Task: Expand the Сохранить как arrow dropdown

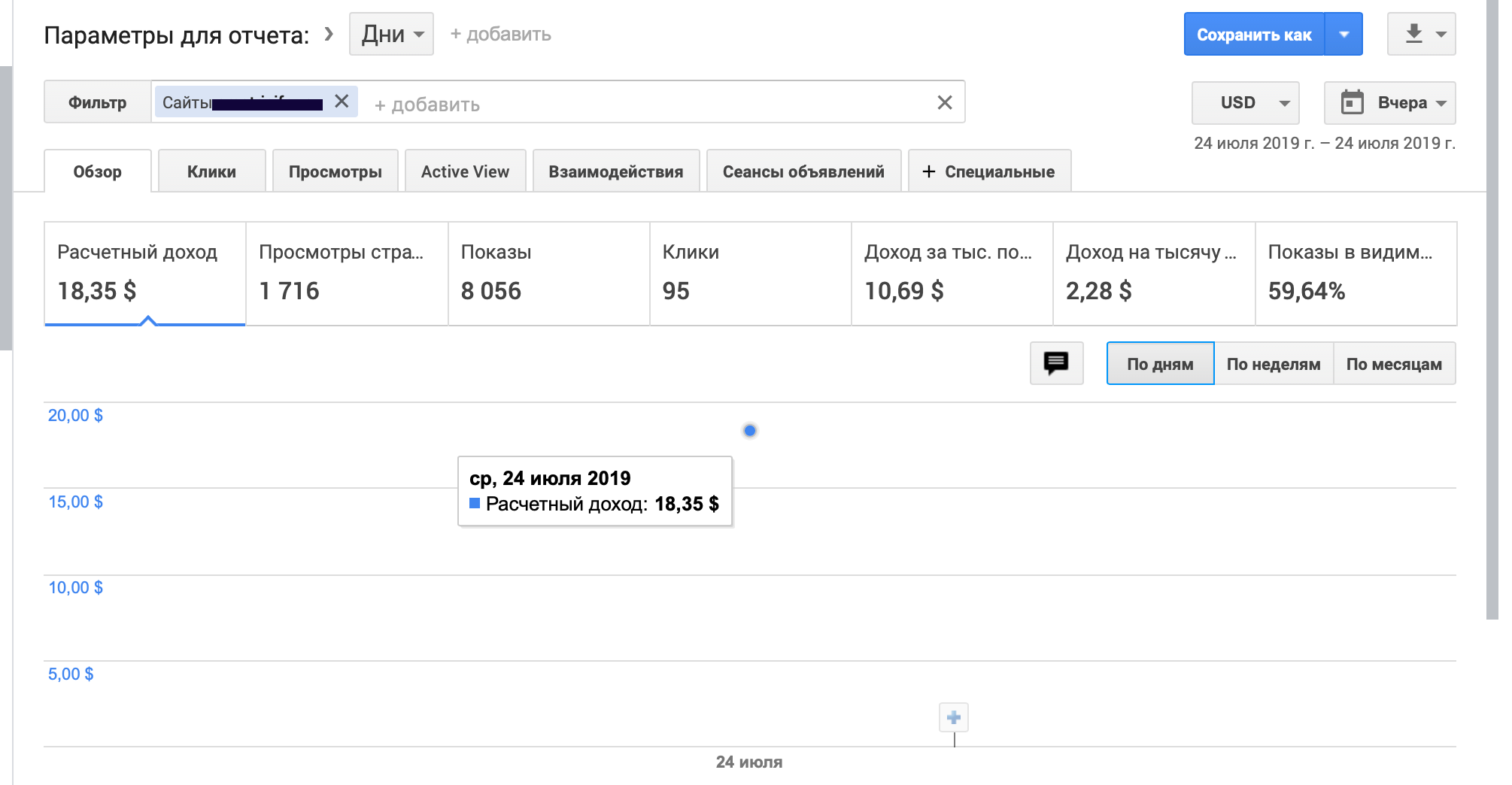Action: tap(1343, 34)
